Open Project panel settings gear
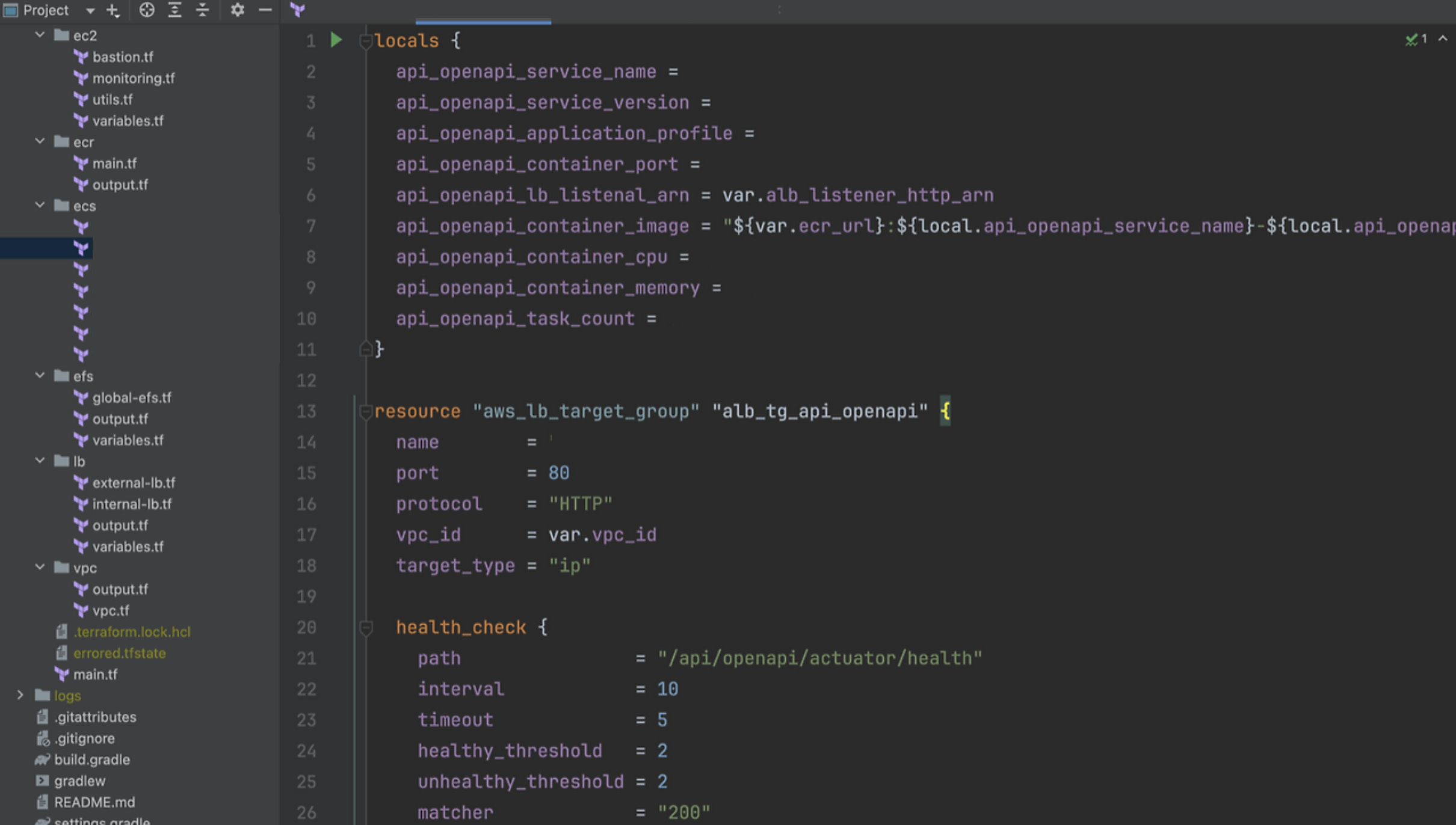 point(237,10)
